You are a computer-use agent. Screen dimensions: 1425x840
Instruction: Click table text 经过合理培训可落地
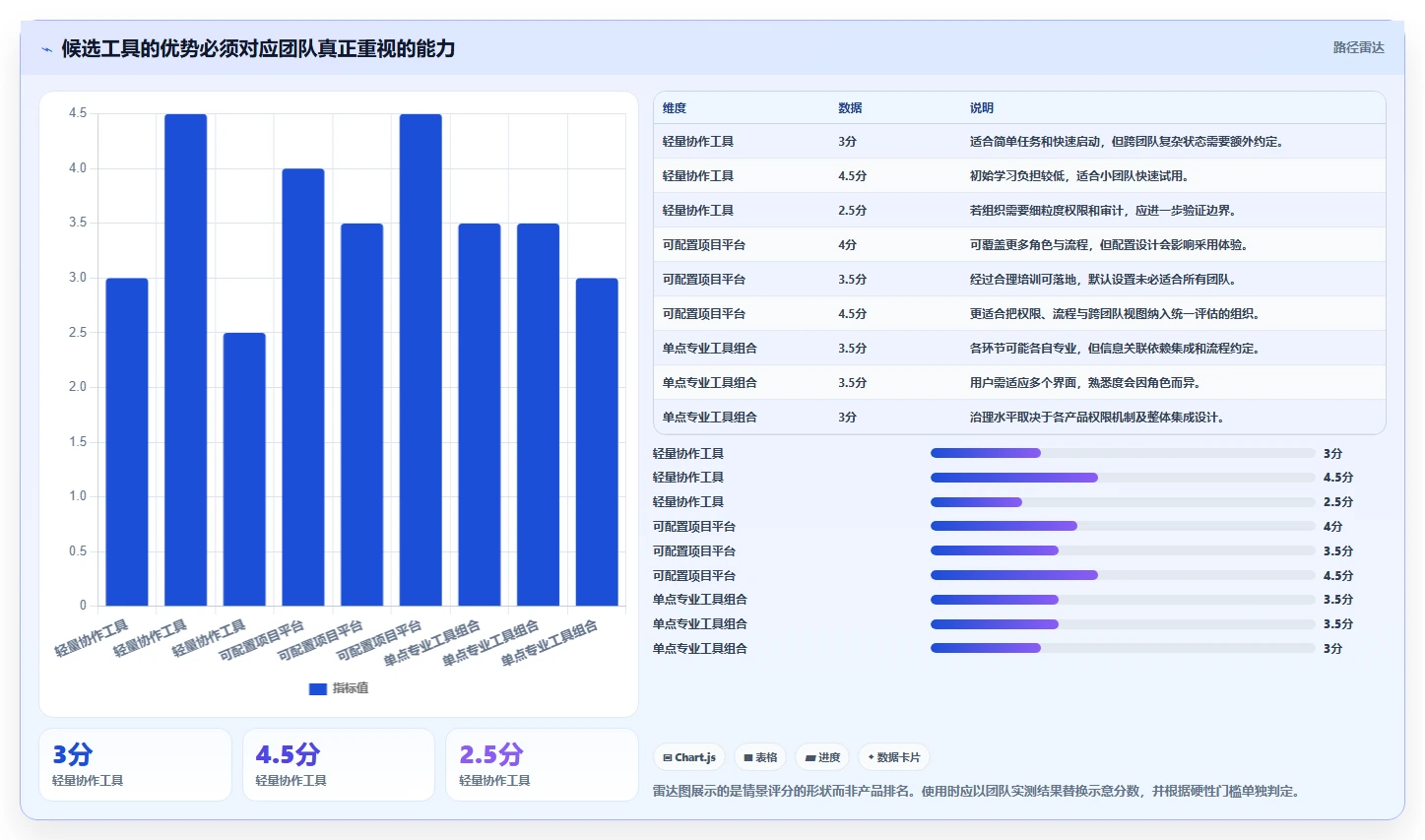tap(1023, 280)
